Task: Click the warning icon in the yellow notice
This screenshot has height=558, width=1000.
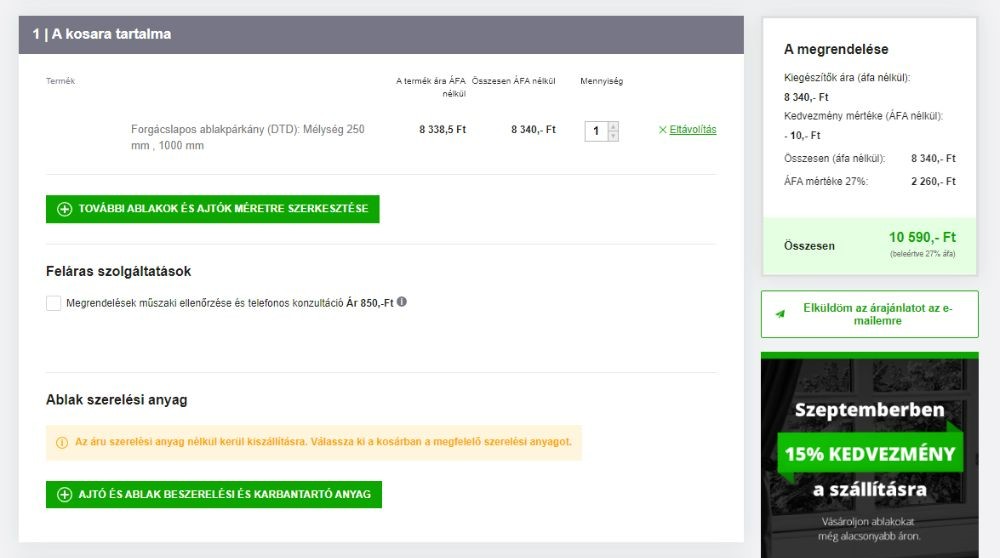Action: (62, 442)
